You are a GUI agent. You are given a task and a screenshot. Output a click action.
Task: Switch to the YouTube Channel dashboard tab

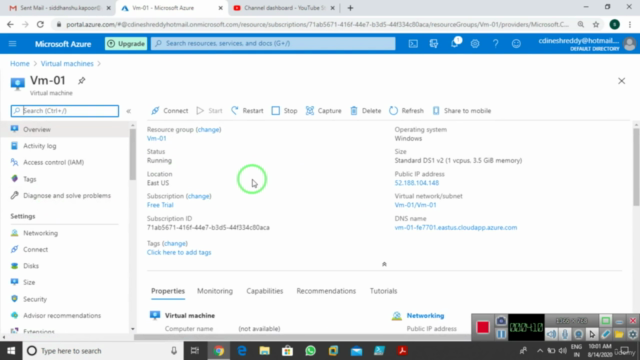(284, 8)
